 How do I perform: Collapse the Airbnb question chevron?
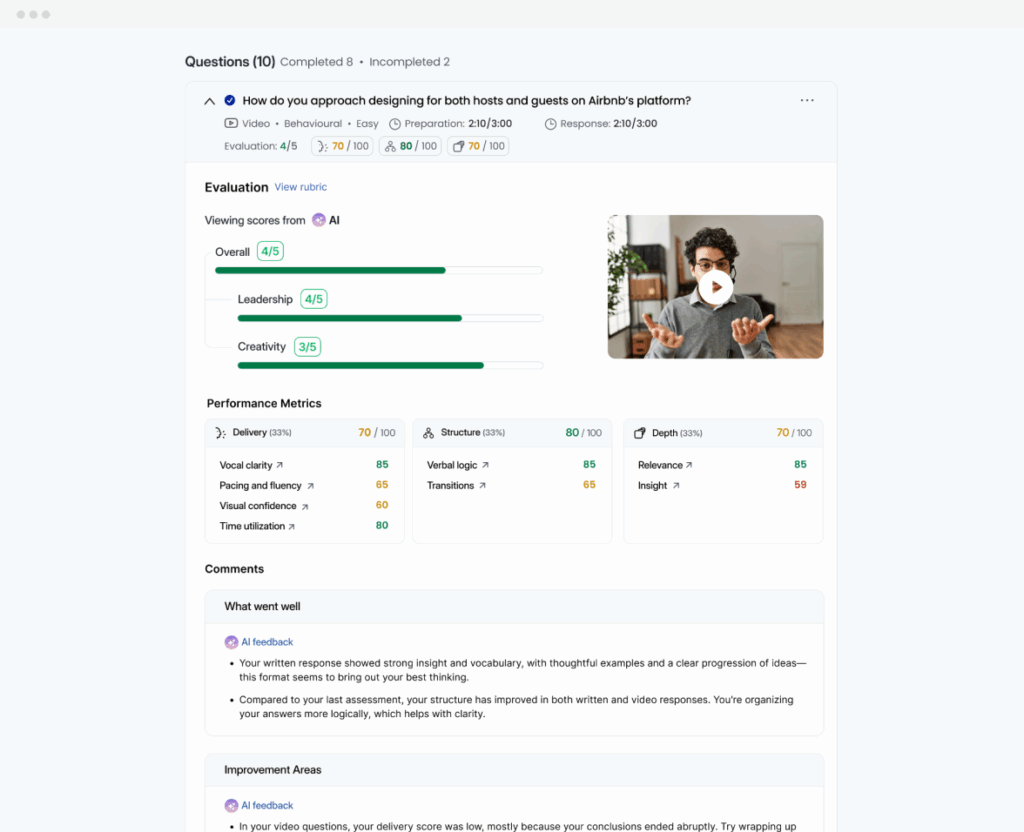[209, 101]
